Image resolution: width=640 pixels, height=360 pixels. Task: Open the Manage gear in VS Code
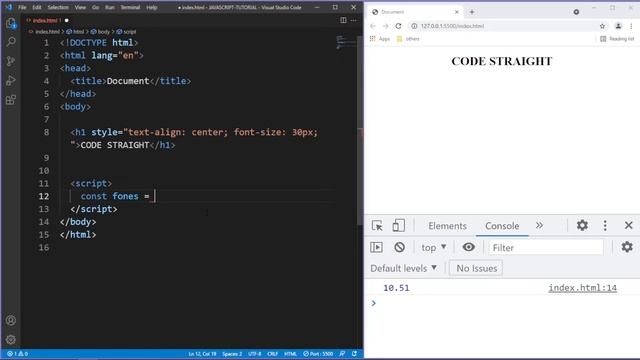[11, 339]
